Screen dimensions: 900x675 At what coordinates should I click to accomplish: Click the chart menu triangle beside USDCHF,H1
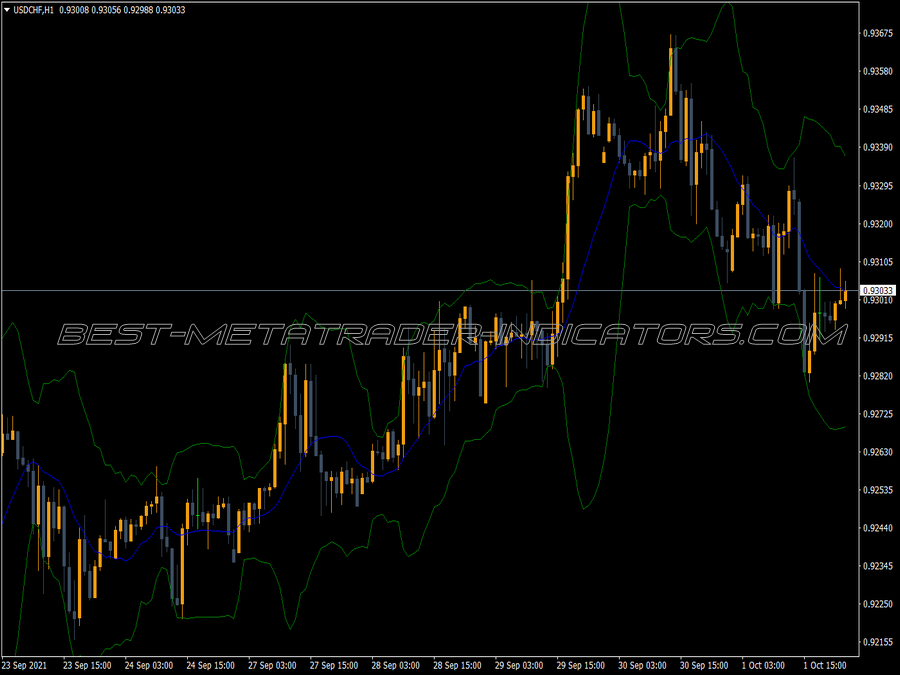click(7, 10)
